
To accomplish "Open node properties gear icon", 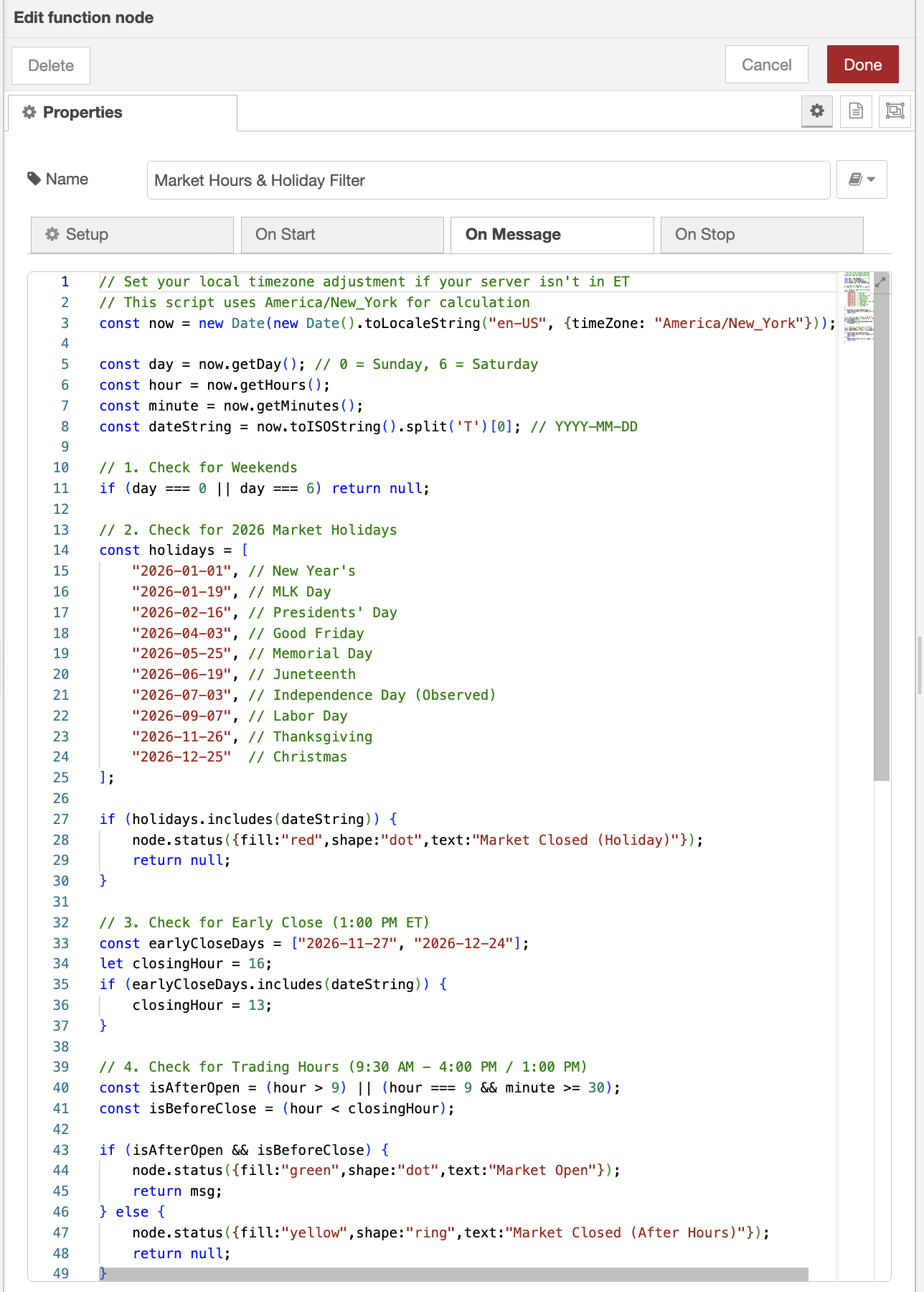I will point(816,111).
